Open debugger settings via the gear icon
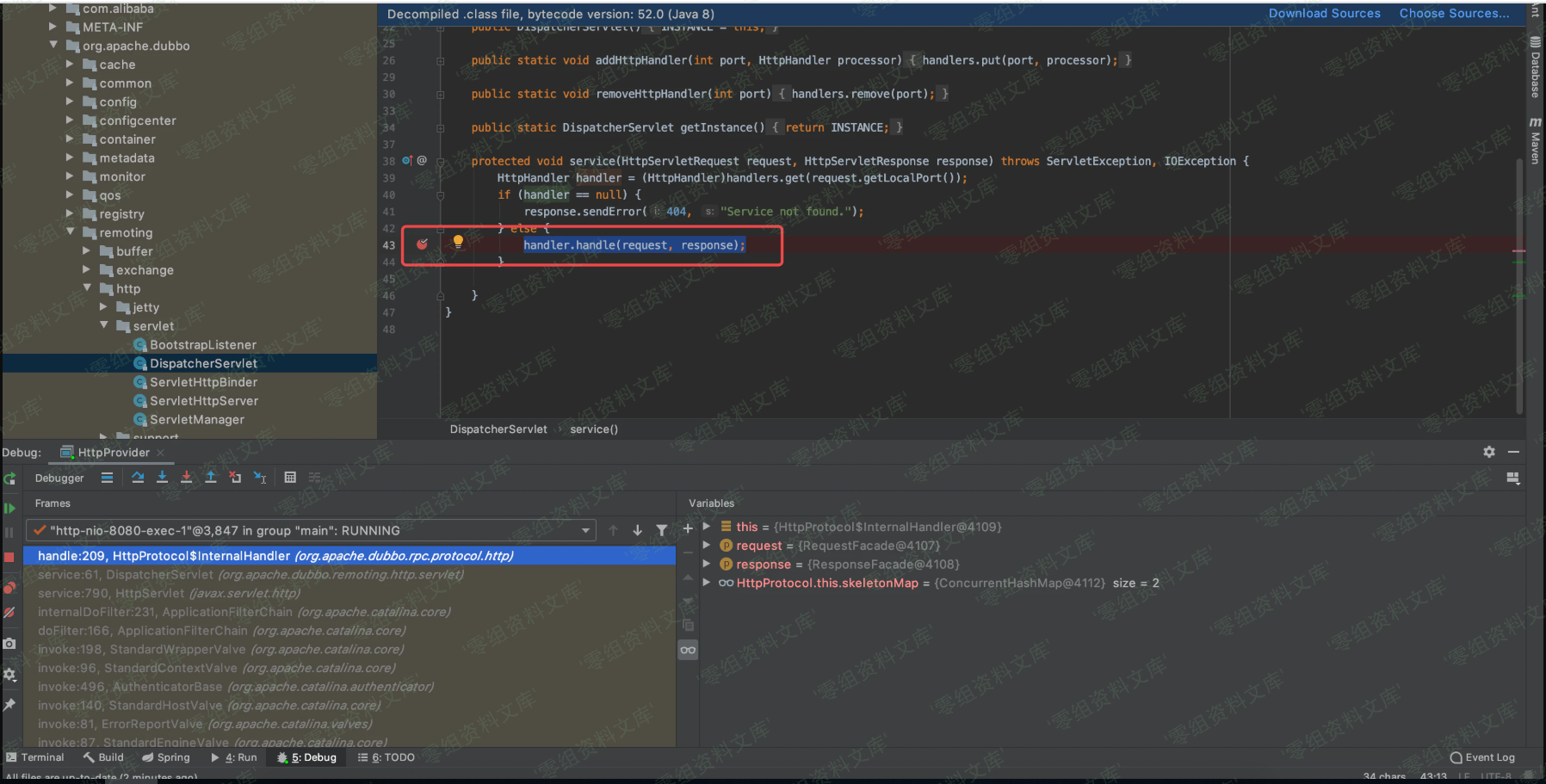1546x784 pixels. (10, 675)
